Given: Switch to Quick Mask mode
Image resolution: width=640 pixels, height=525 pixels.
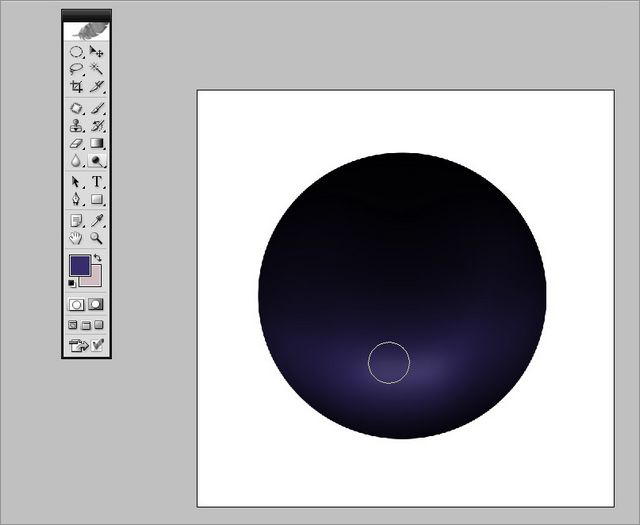Looking at the screenshot, I should (96, 305).
